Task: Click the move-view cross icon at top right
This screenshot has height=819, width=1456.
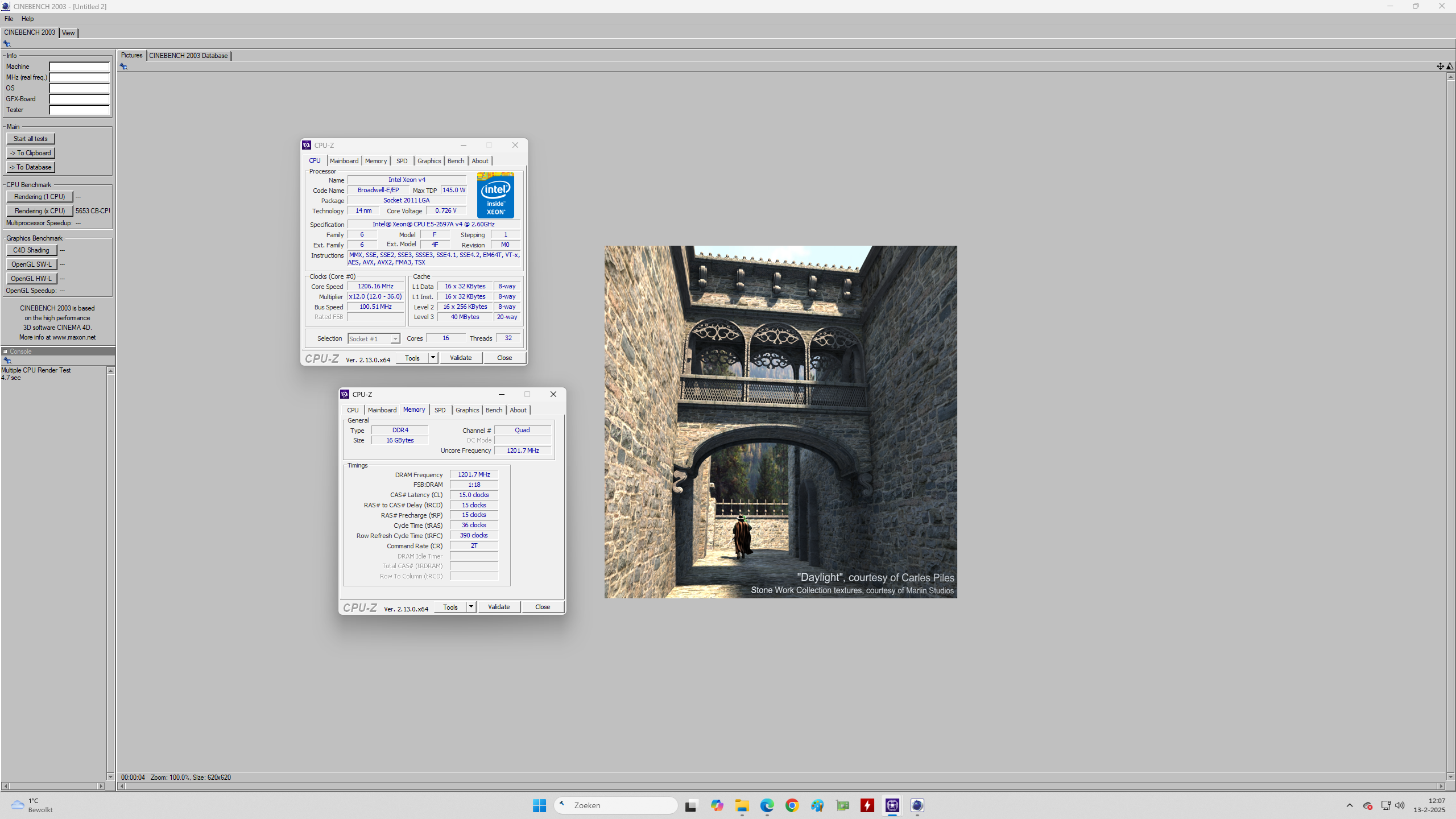Action: point(1440,67)
